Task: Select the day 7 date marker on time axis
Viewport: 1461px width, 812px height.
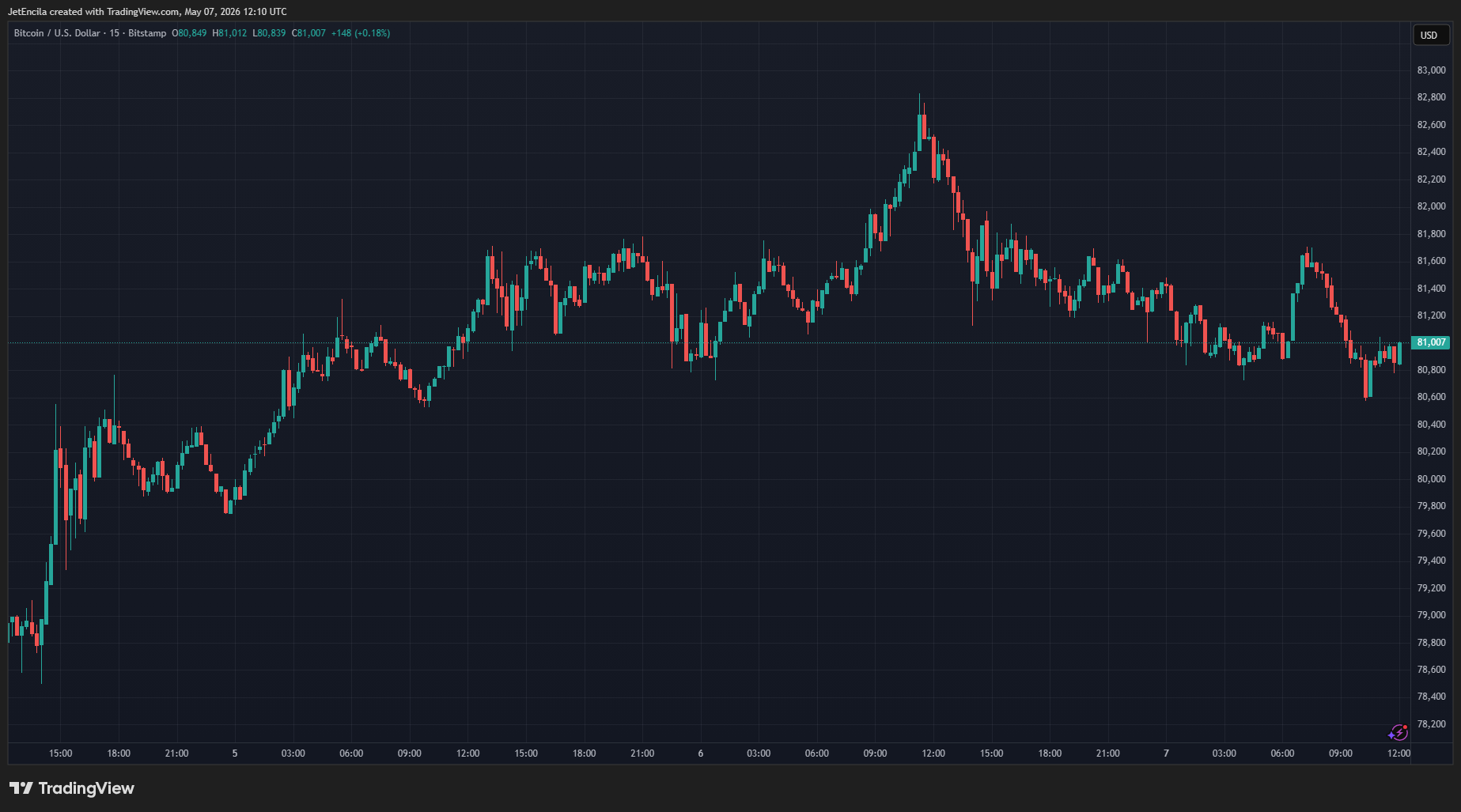Action: pos(1166,753)
